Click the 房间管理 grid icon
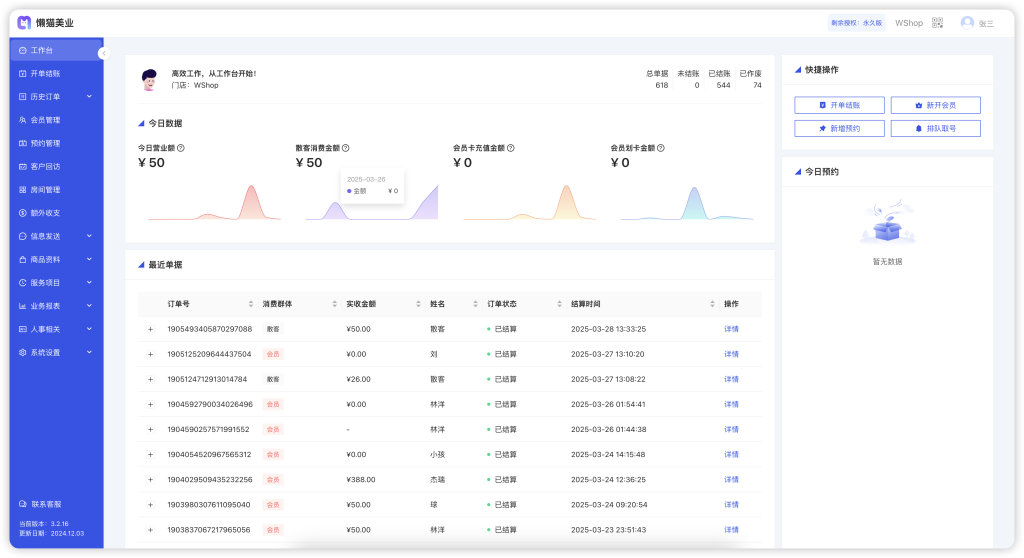 click(23, 189)
